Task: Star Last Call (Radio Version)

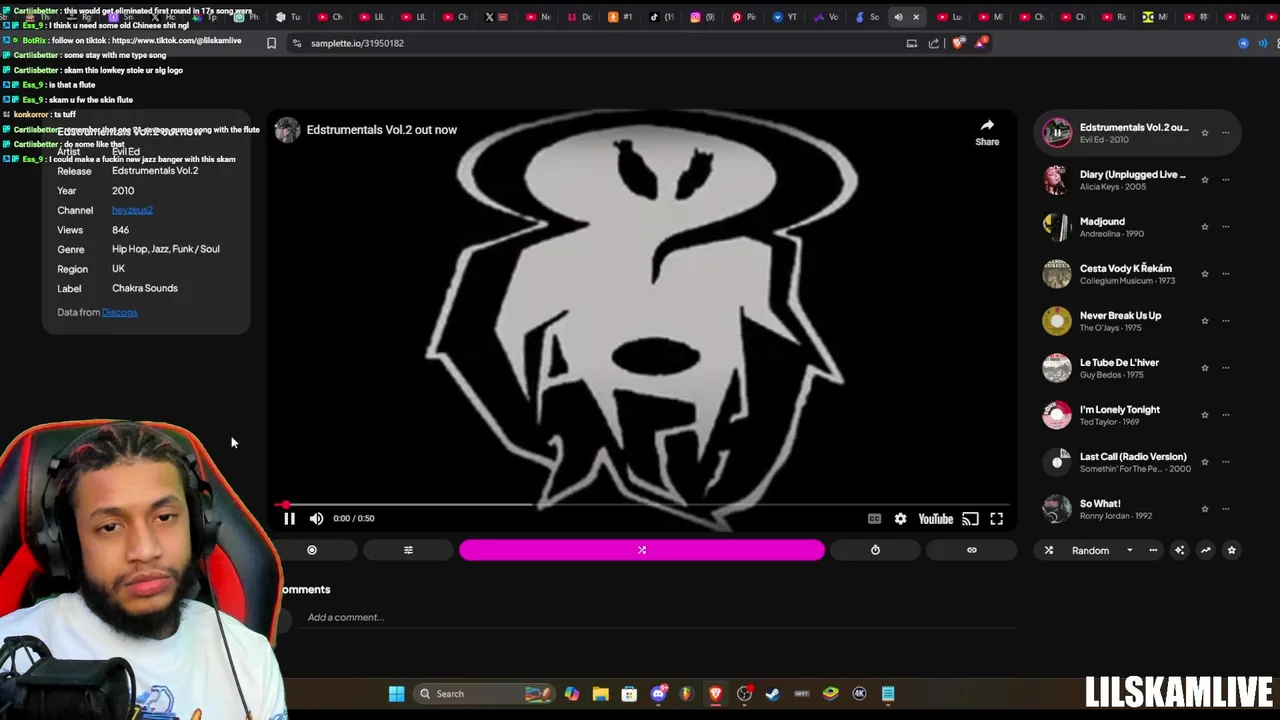Action: tap(1205, 461)
